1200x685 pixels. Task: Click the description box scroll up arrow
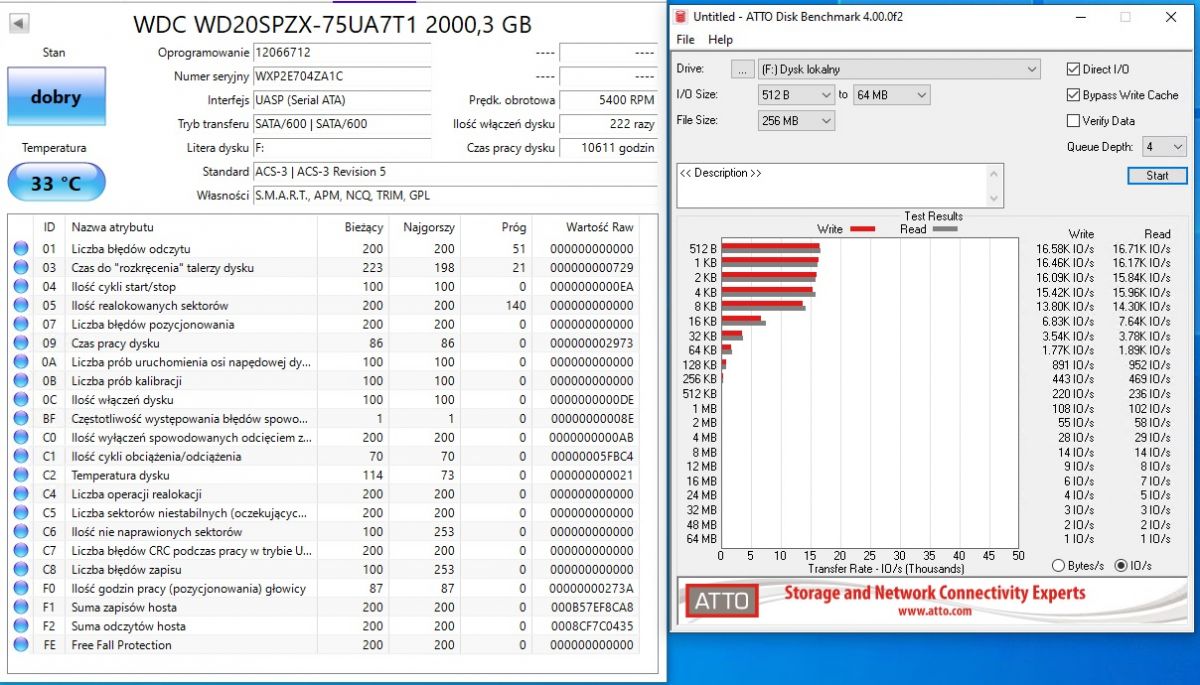[993, 173]
